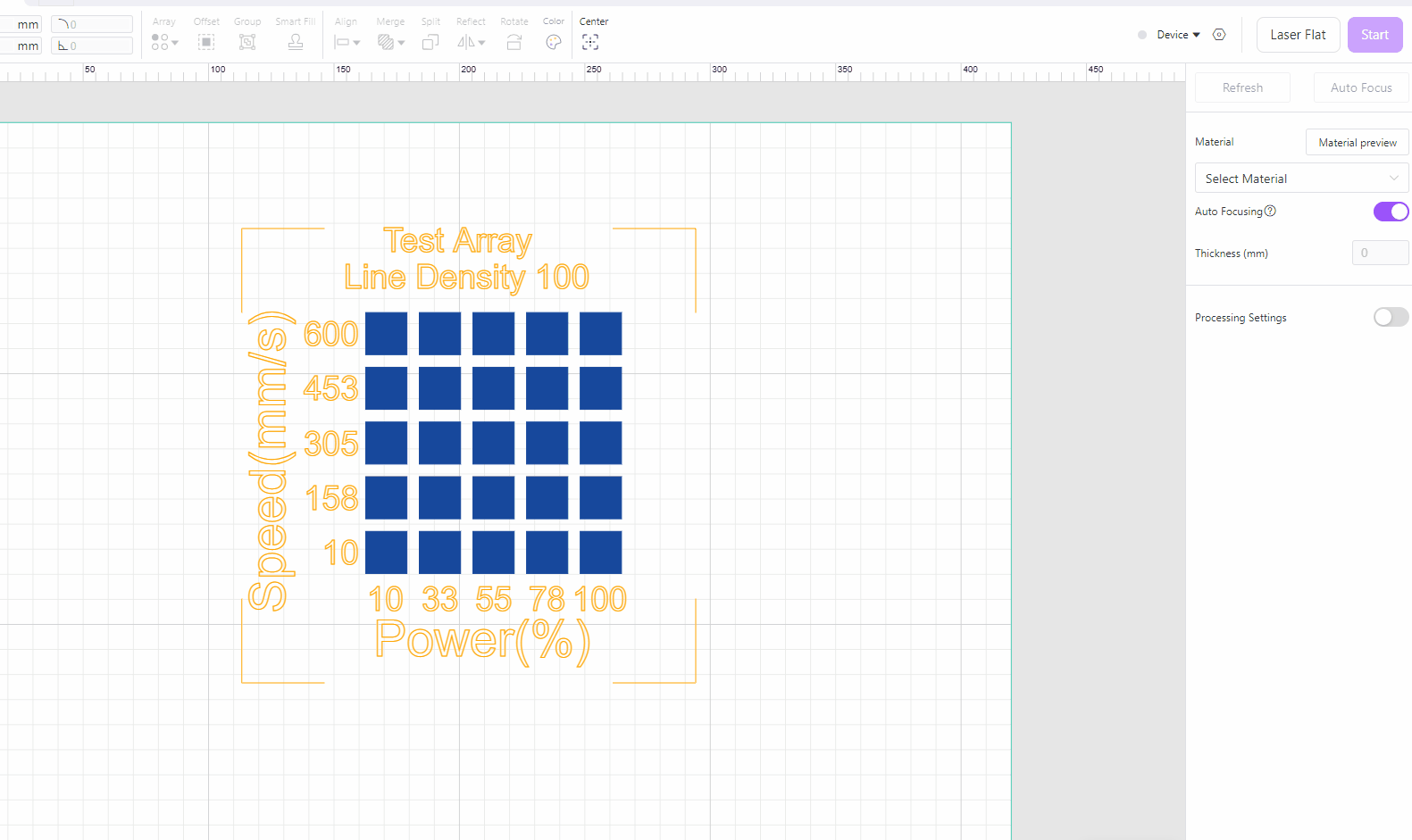Select blue square at speed 600, power 100
The image size is (1412, 840).
point(600,334)
